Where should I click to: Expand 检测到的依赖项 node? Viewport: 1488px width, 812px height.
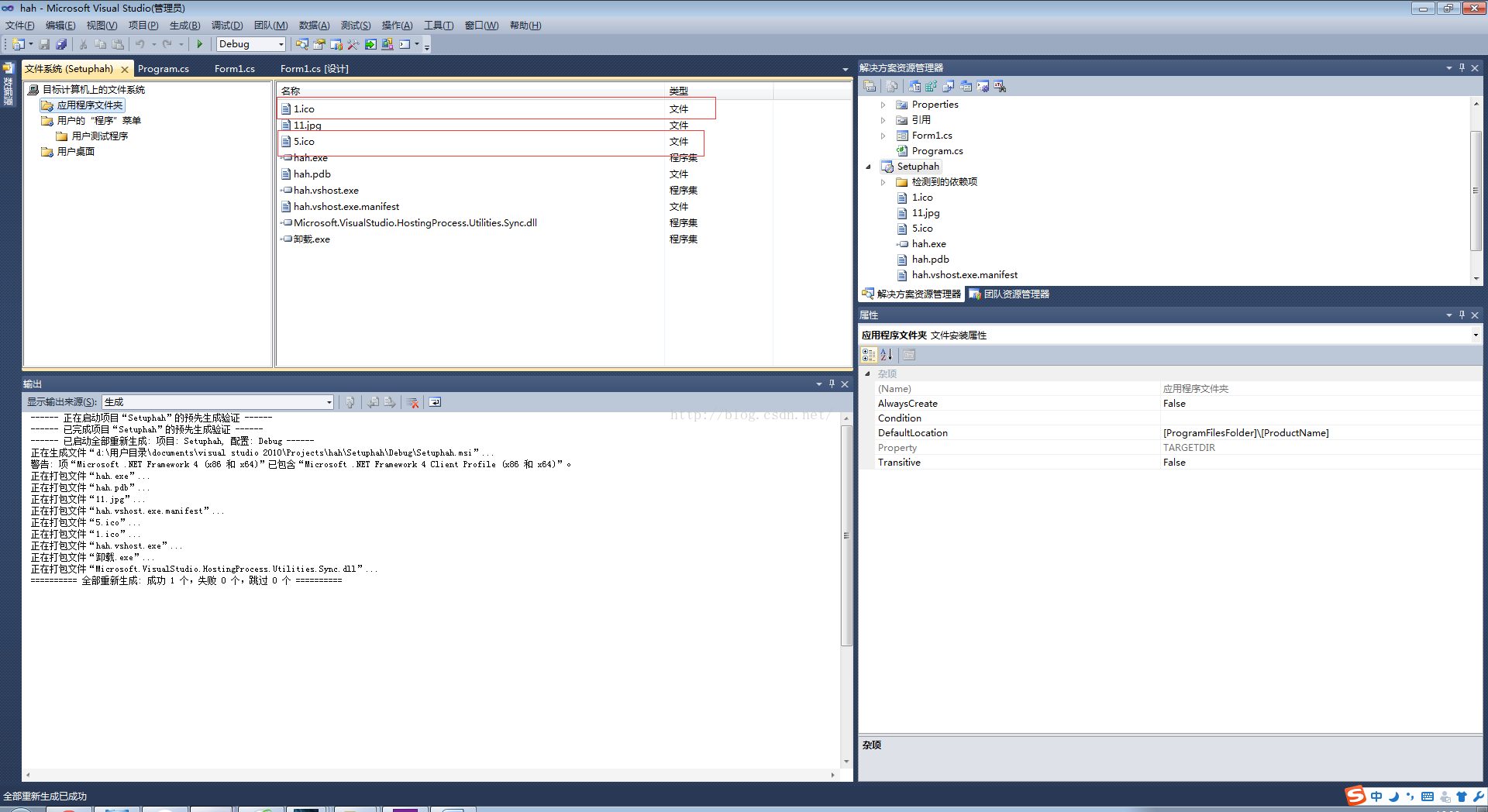click(883, 182)
